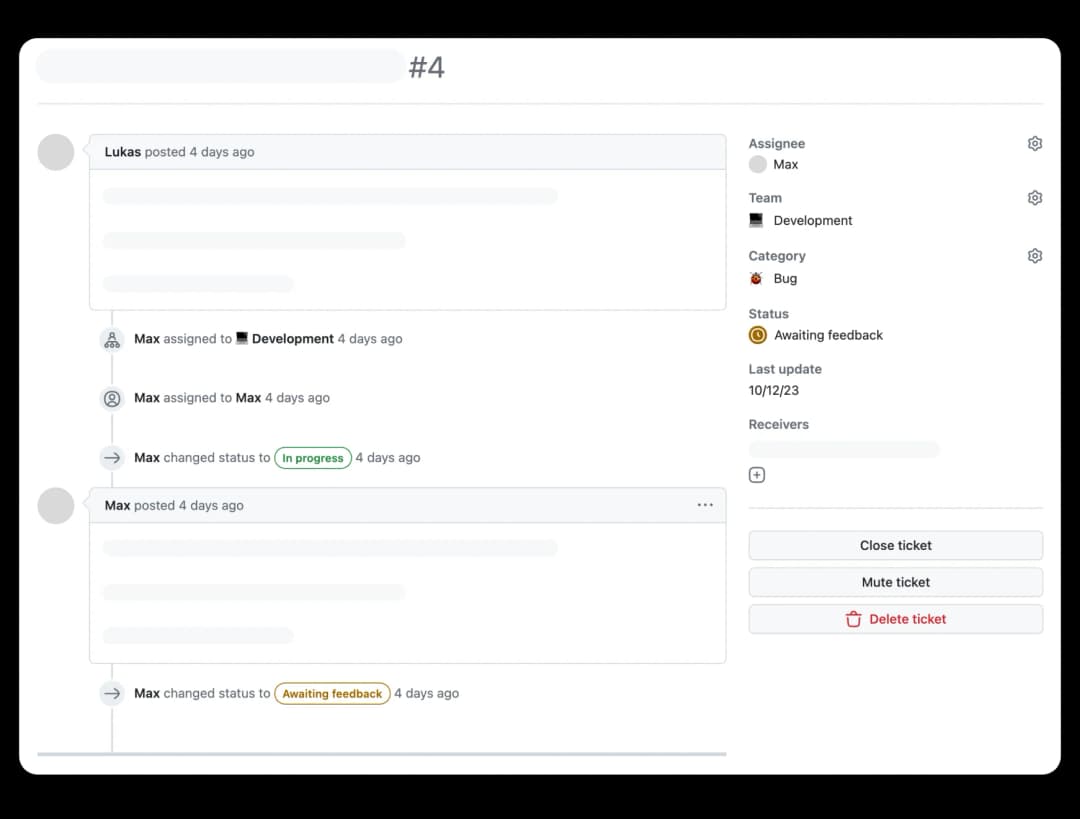
Task: Click the Receivers label
Action: [778, 424]
